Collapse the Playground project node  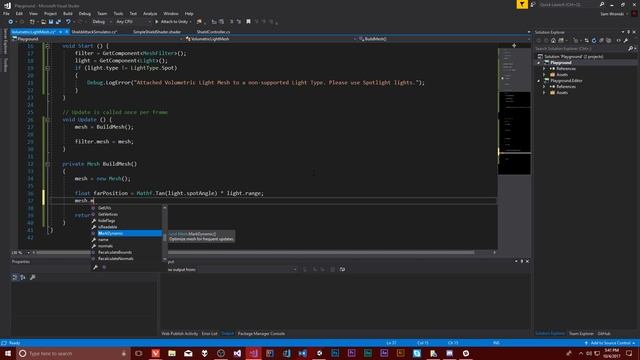coord(539,63)
